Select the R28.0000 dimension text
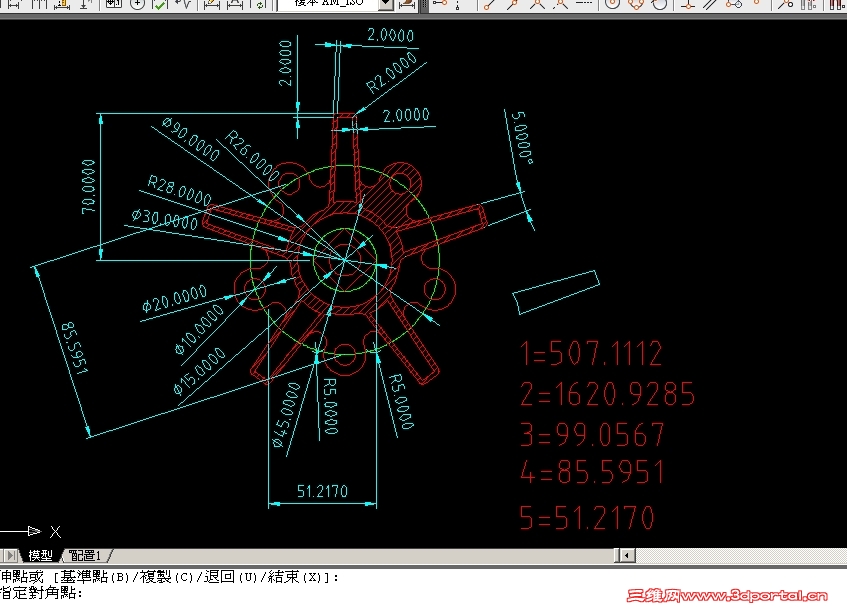Screen dimensions: 847x609 pos(179,190)
